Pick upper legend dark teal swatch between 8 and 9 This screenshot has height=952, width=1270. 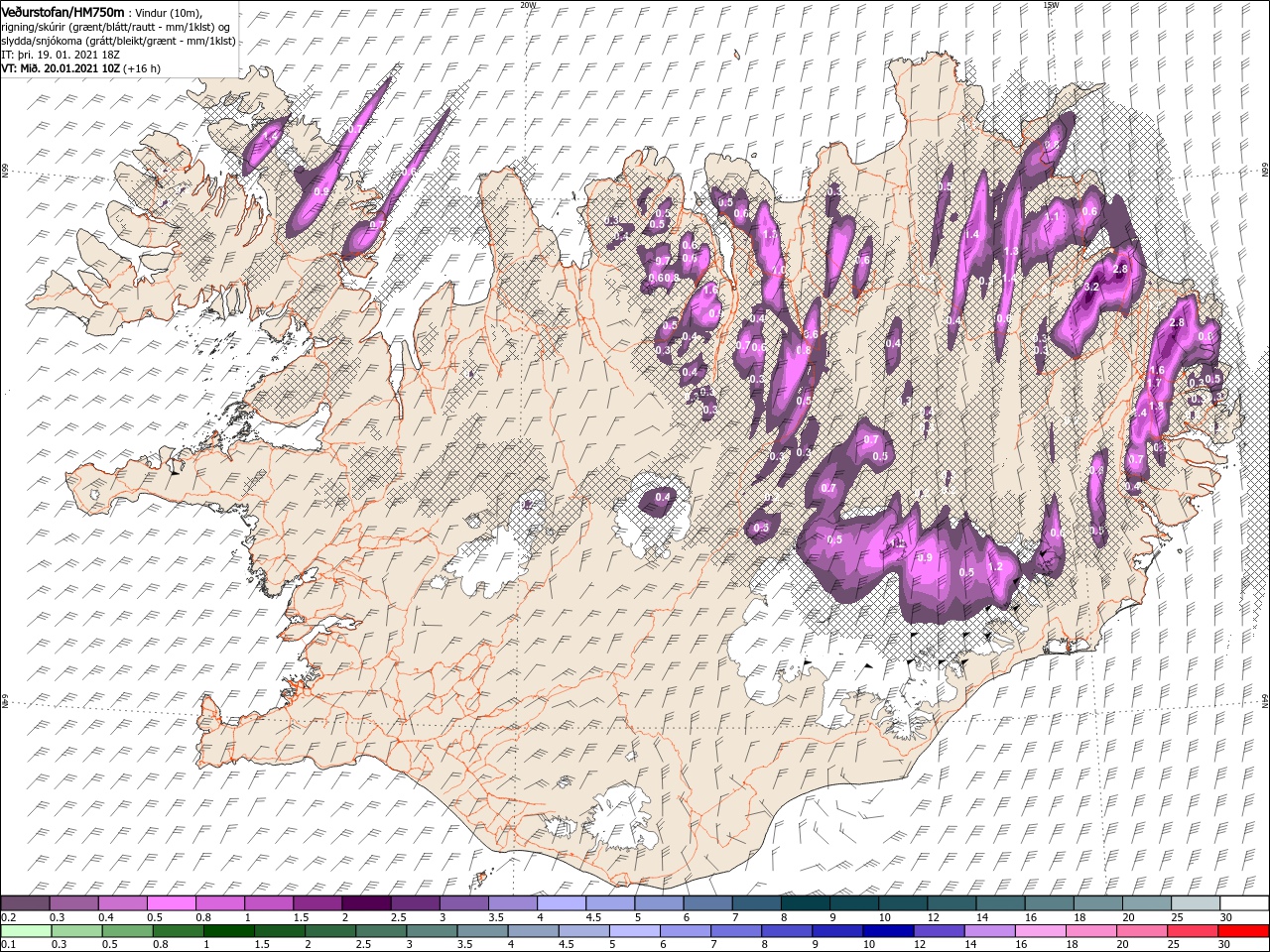[x=805, y=903]
